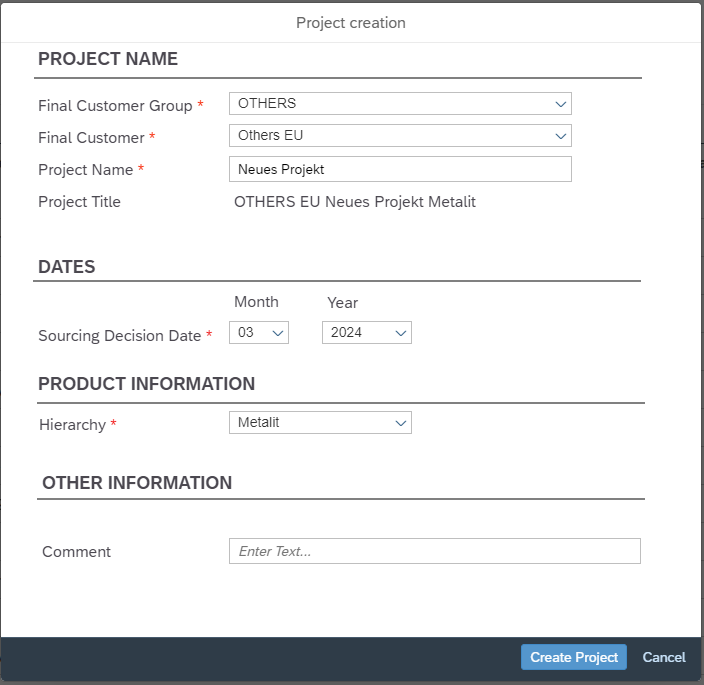The width and height of the screenshot is (704, 685).
Task: Click the Final Customer Group dropdown arrow
Action: [x=560, y=104]
